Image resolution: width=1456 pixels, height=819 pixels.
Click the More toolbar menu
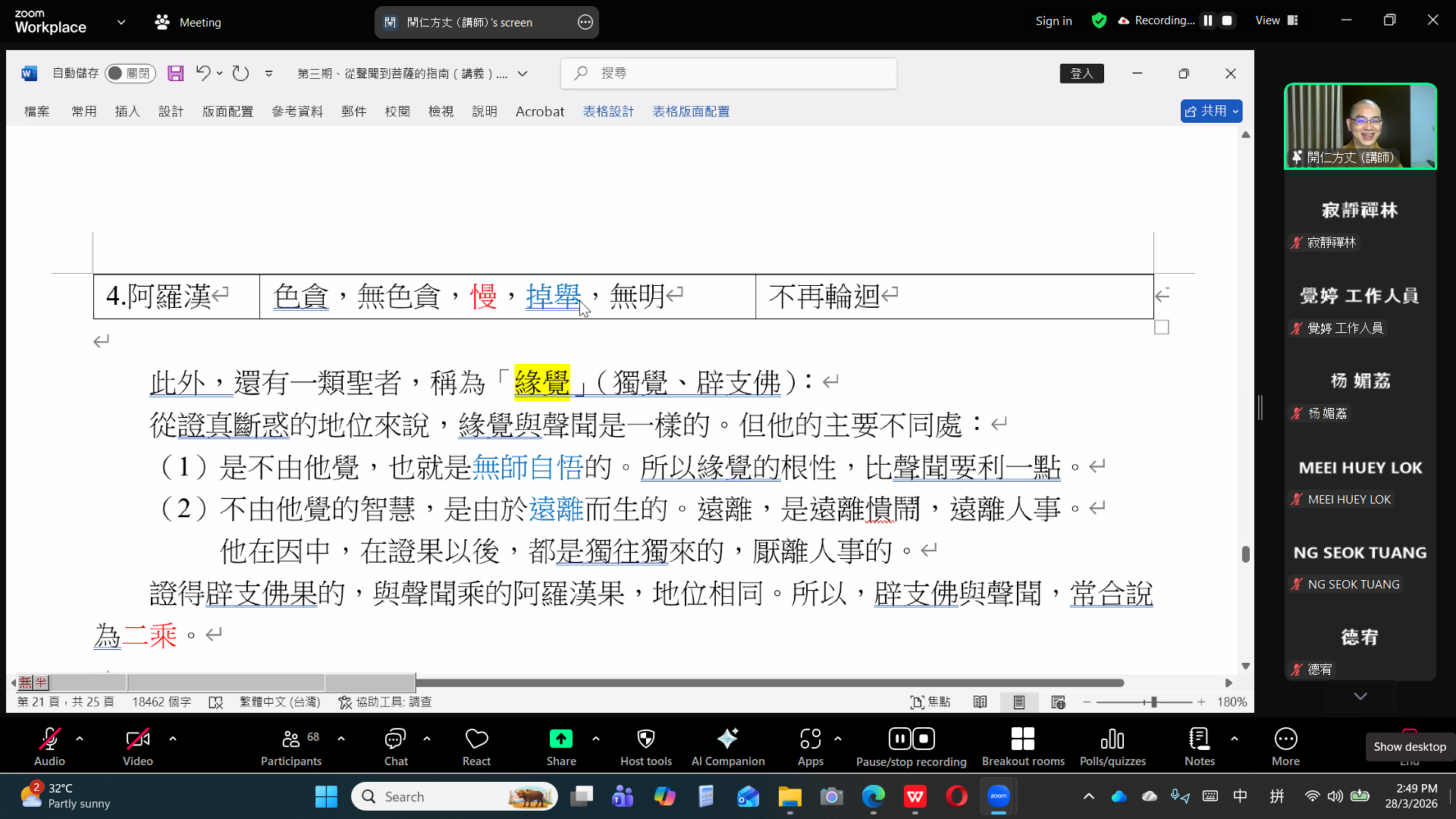click(x=1285, y=739)
